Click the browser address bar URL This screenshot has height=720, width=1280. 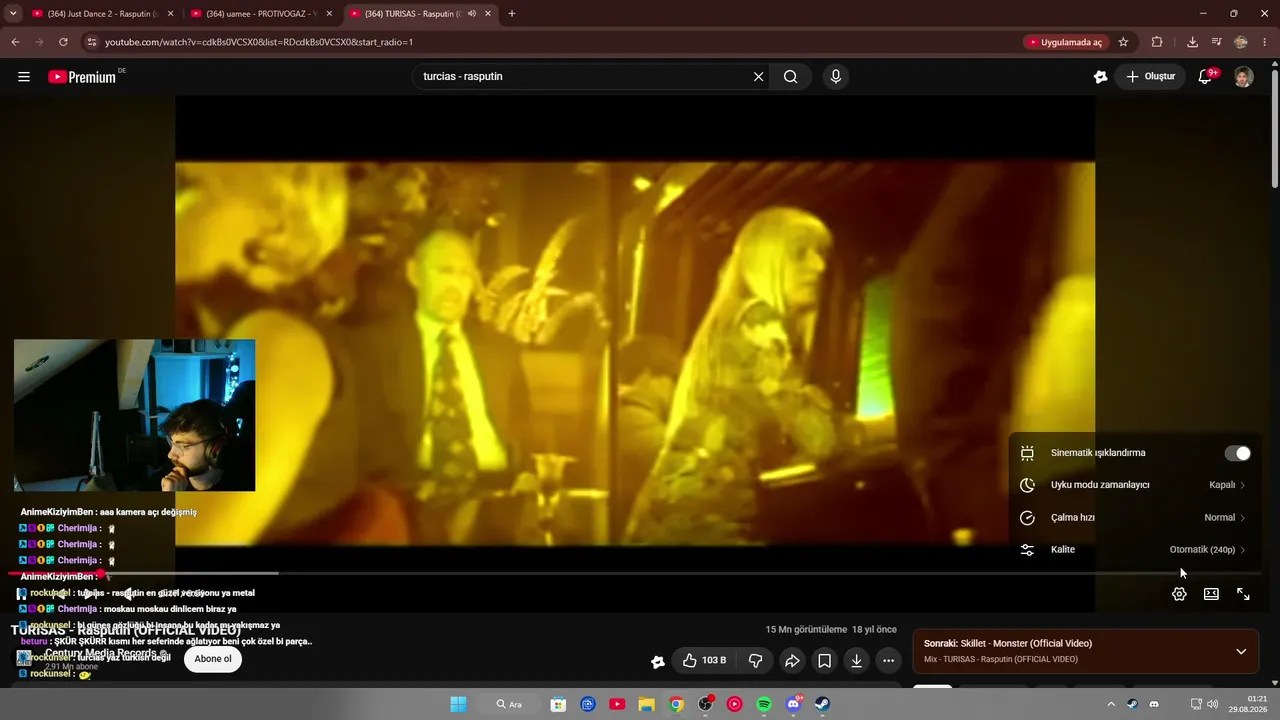pyautogui.click(x=259, y=42)
